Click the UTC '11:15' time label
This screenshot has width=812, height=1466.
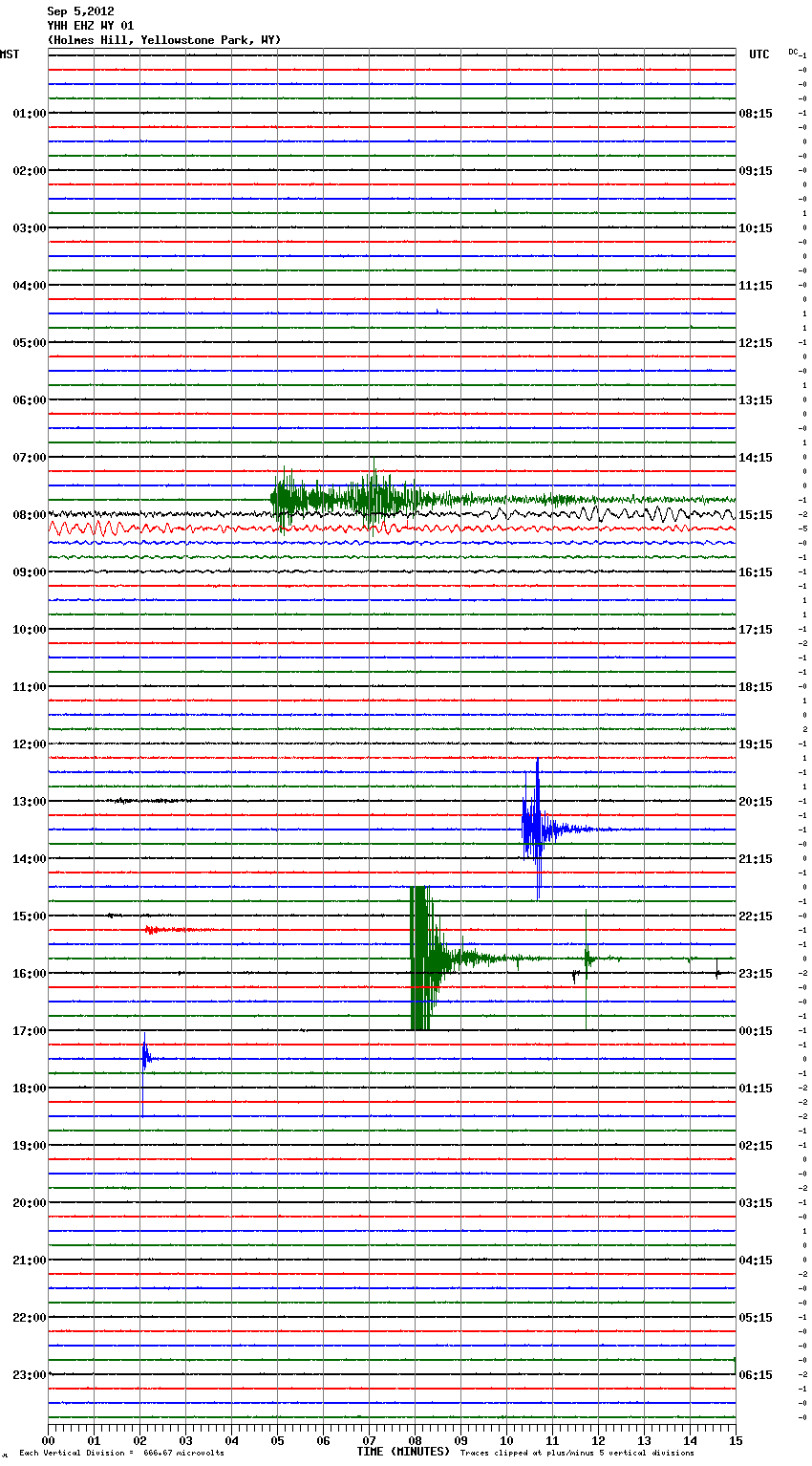[x=756, y=286]
